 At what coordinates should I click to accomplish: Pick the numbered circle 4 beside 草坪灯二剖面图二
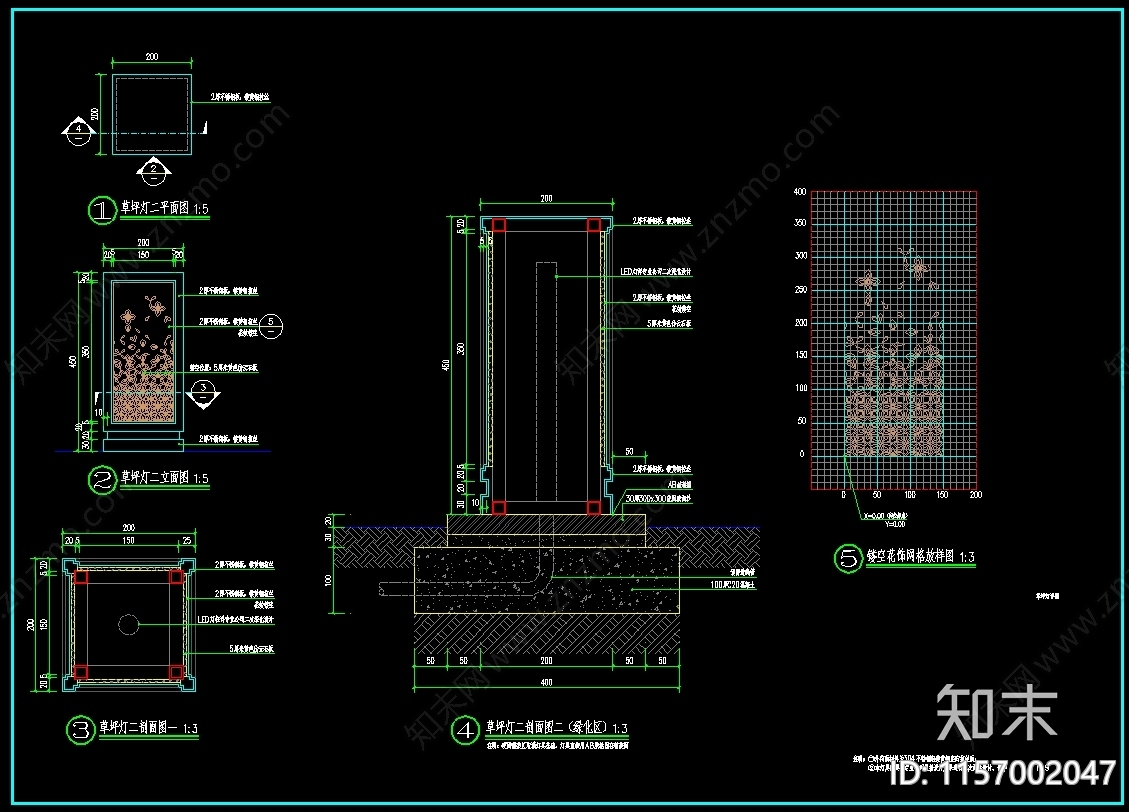(465, 731)
